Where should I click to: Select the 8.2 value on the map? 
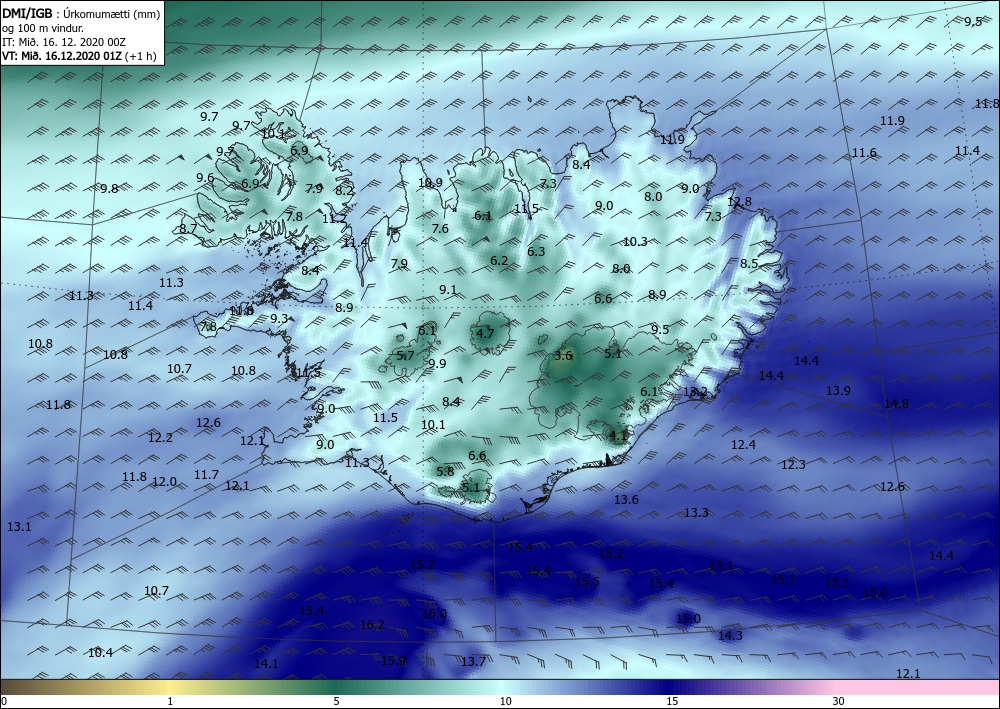point(344,190)
